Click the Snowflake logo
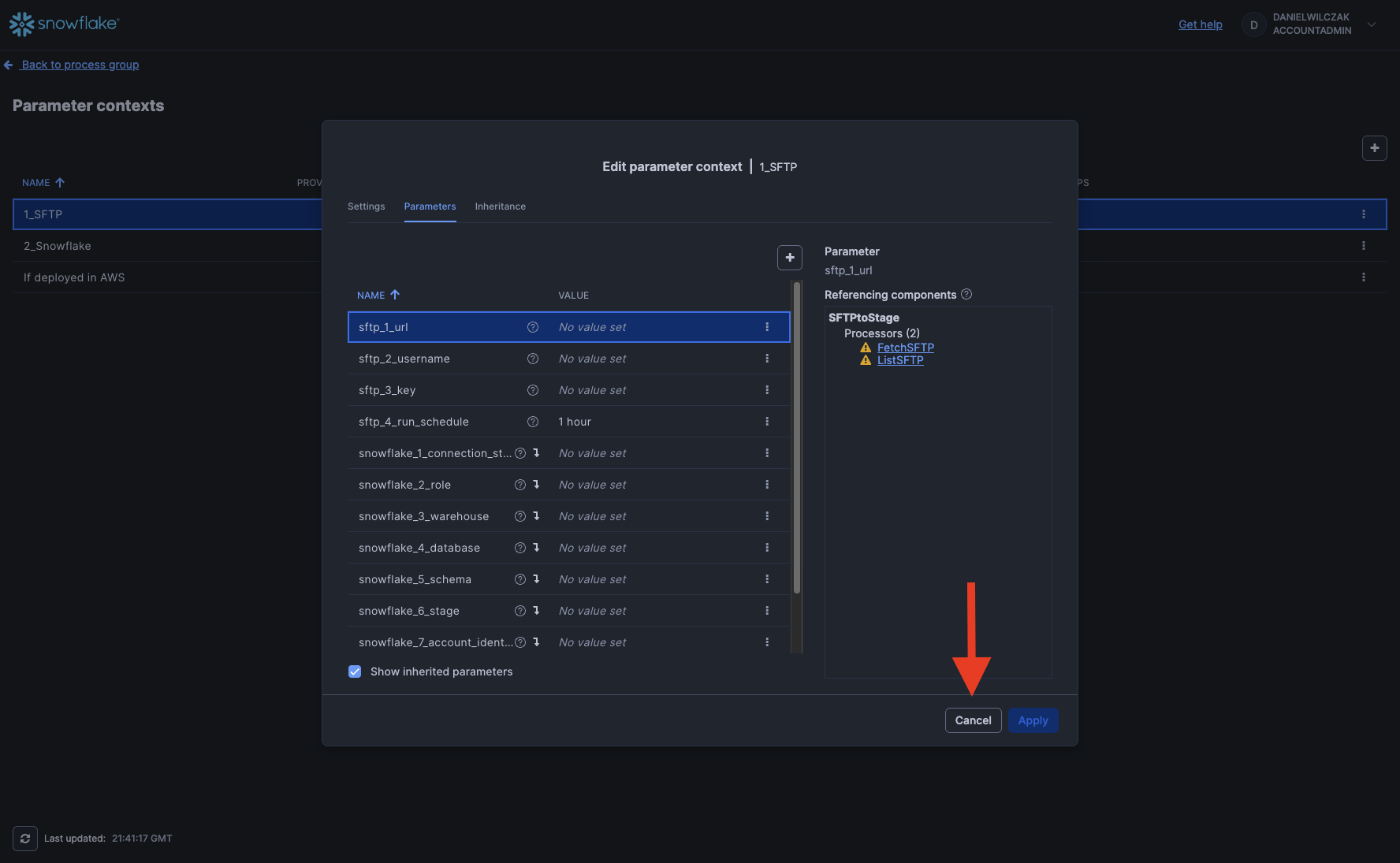This screenshot has height=863, width=1400. (64, 24)
